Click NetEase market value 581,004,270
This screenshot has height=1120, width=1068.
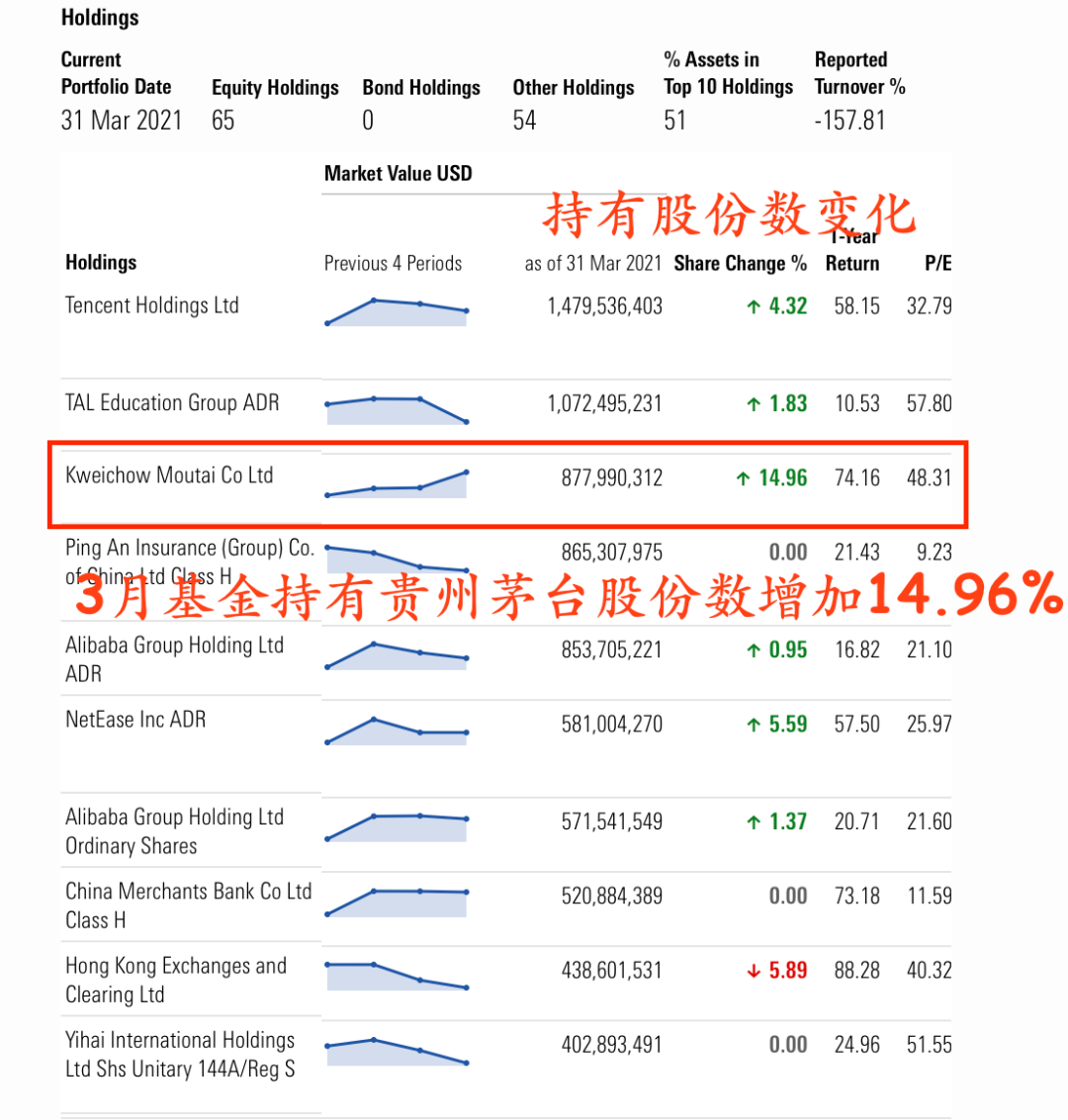click(x=611, y=725)
